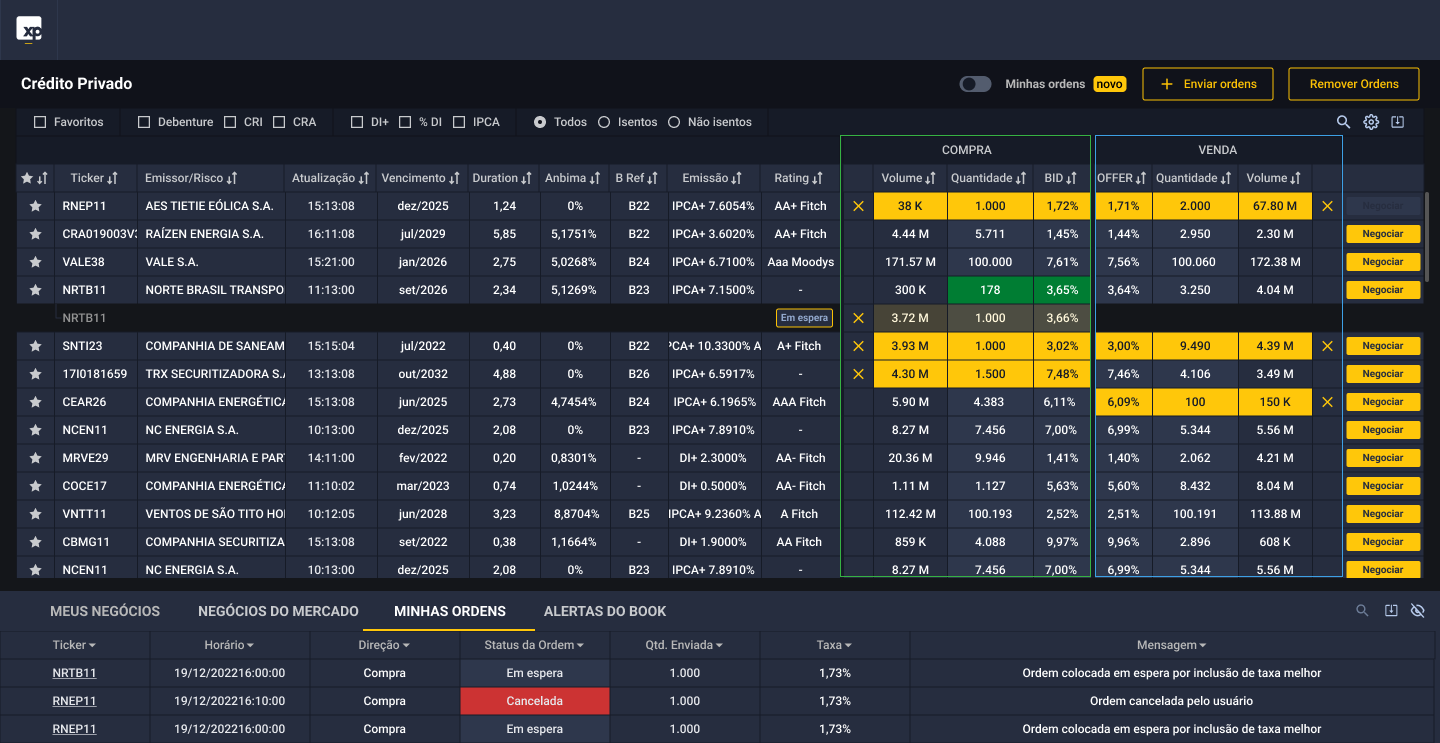Remove CEAR26 sell offer with X icon
Viewport: 1440px width, 743px height.
[x=1327, y=402]
